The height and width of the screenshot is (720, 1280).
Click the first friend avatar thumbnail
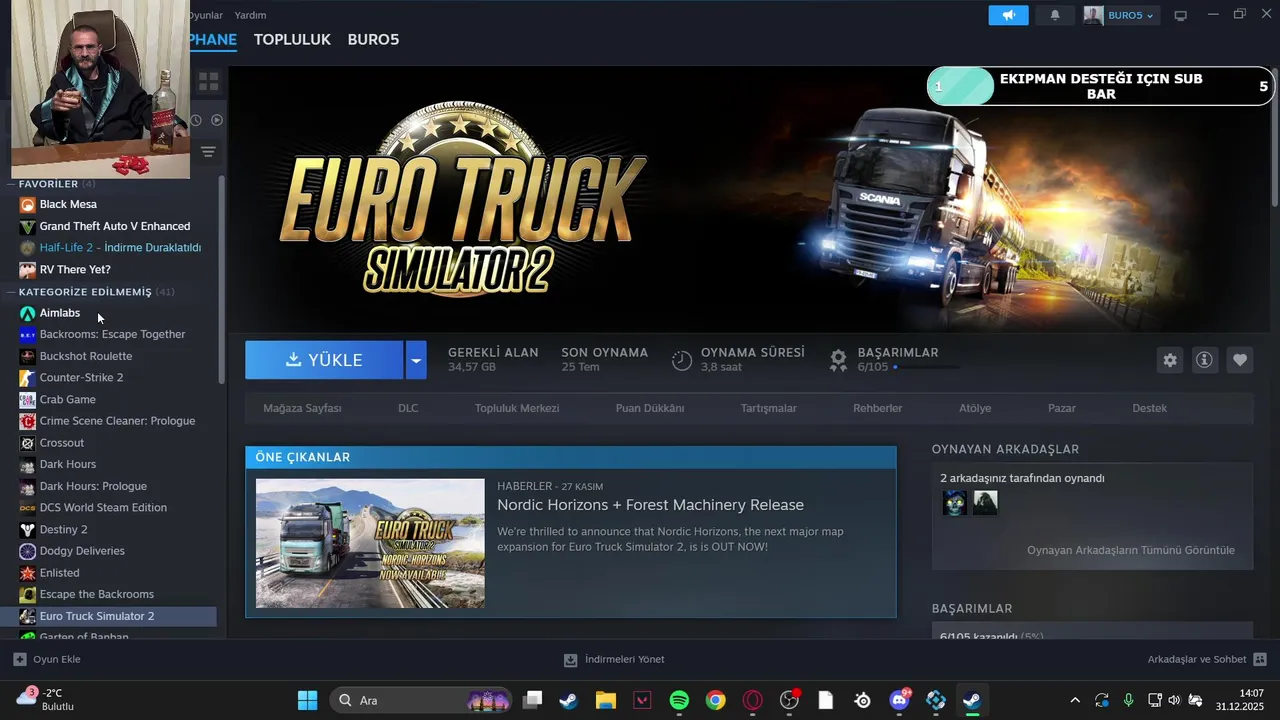click(x=955, y=503)
